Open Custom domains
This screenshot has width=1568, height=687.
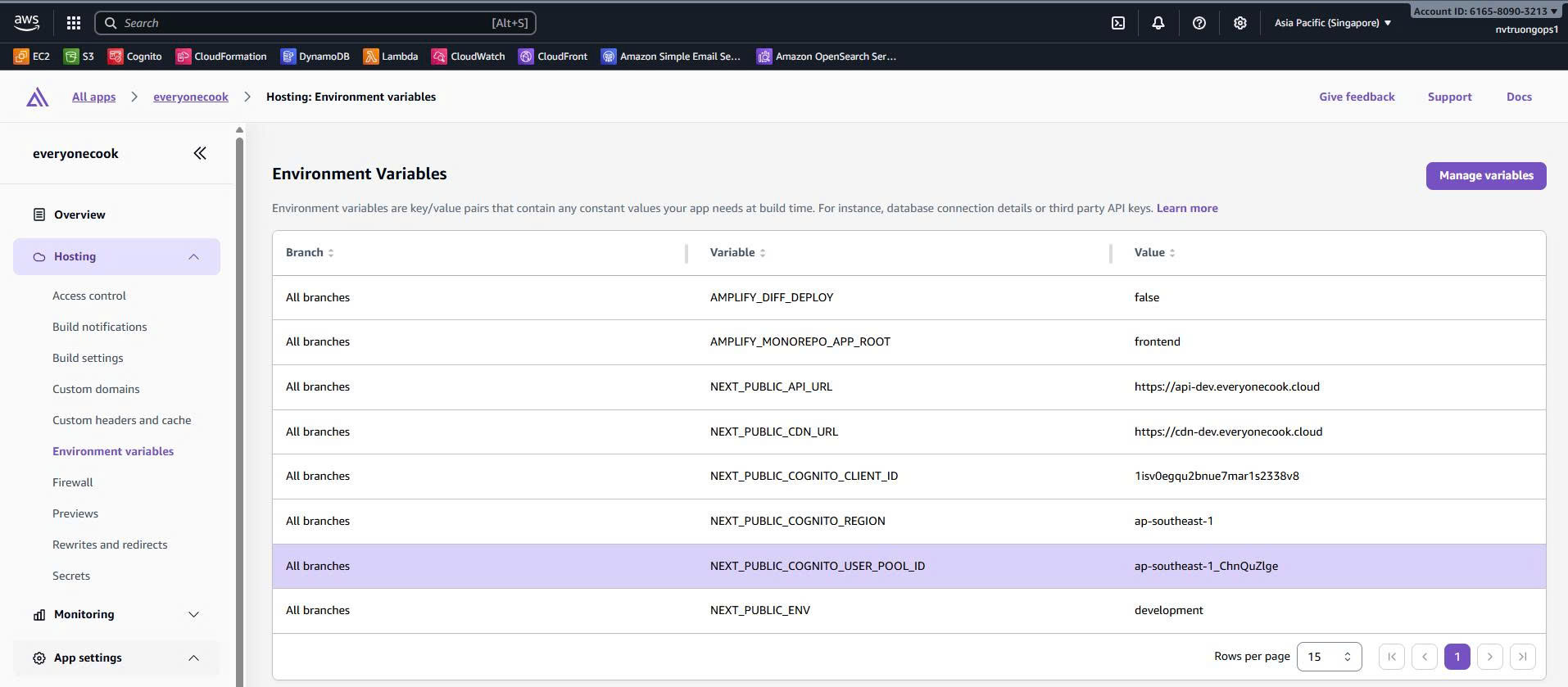[x=96, y=389]
